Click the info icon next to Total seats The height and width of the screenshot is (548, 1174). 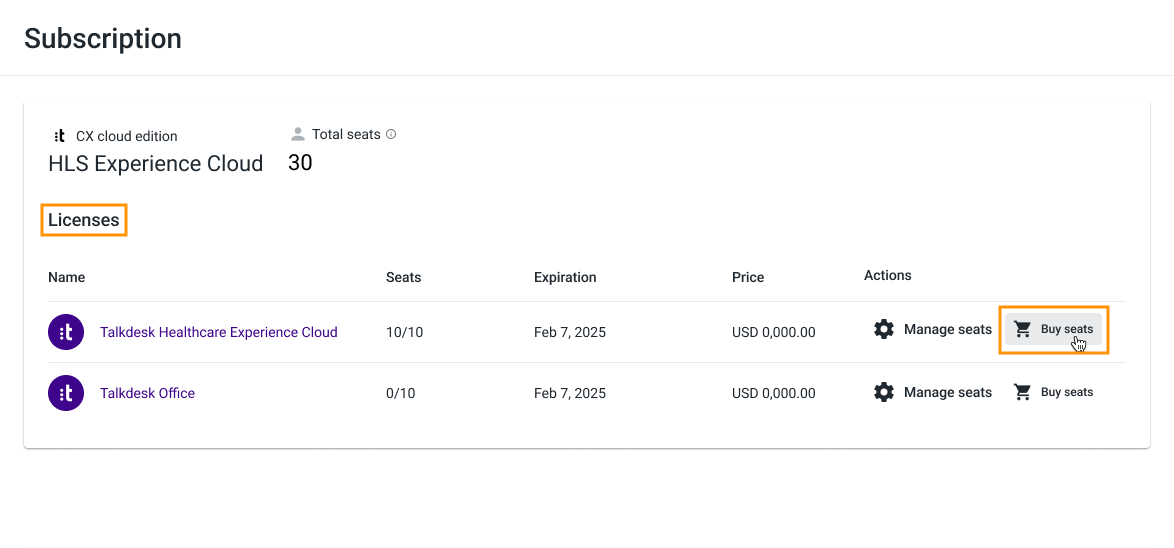[x=391, y=135]
